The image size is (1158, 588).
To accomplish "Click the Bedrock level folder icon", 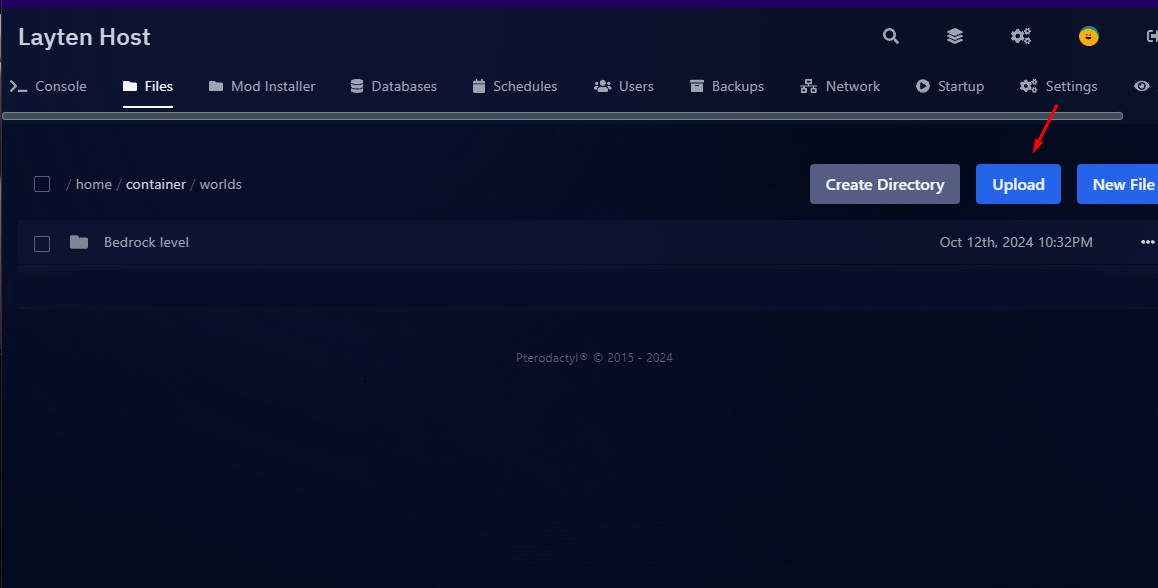I will point(79,243).
